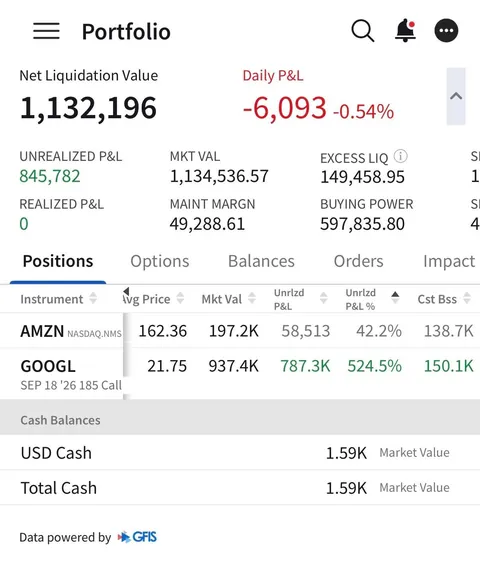This screenshot has width=480, height=573.
Task: Tap the Unrealized P&L value 845,782
Action: tap(50, 176)
